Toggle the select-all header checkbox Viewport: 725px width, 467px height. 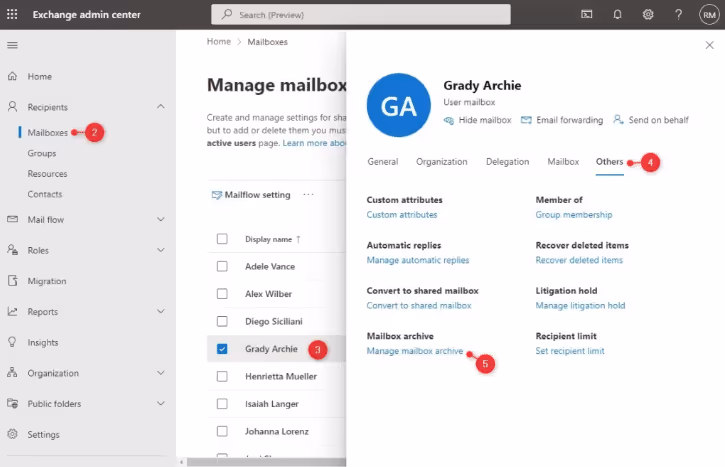(x=222, y=239)
